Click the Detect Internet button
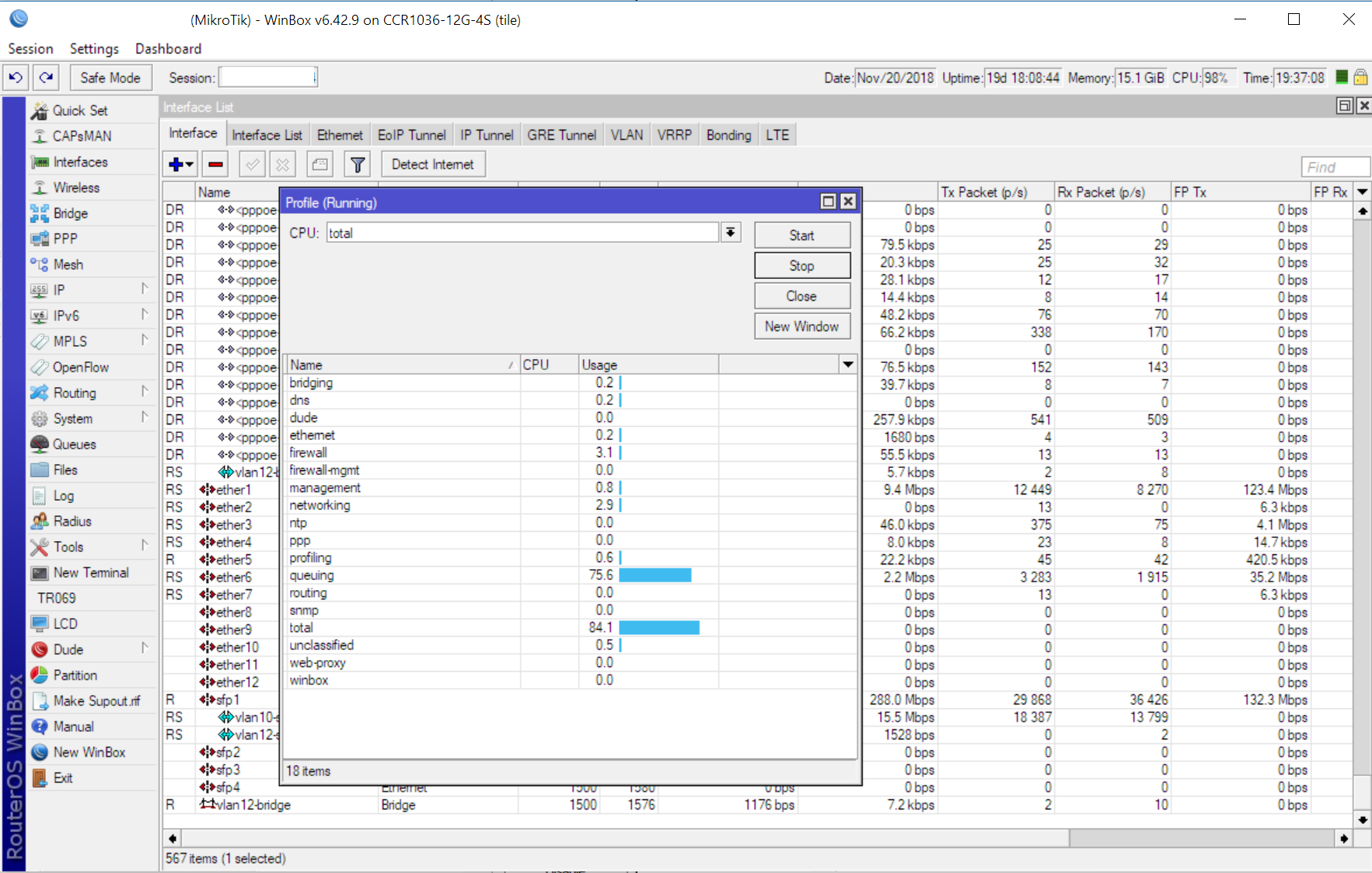Viewport: 1372px width, 873px height. click(x=433, y=164)
